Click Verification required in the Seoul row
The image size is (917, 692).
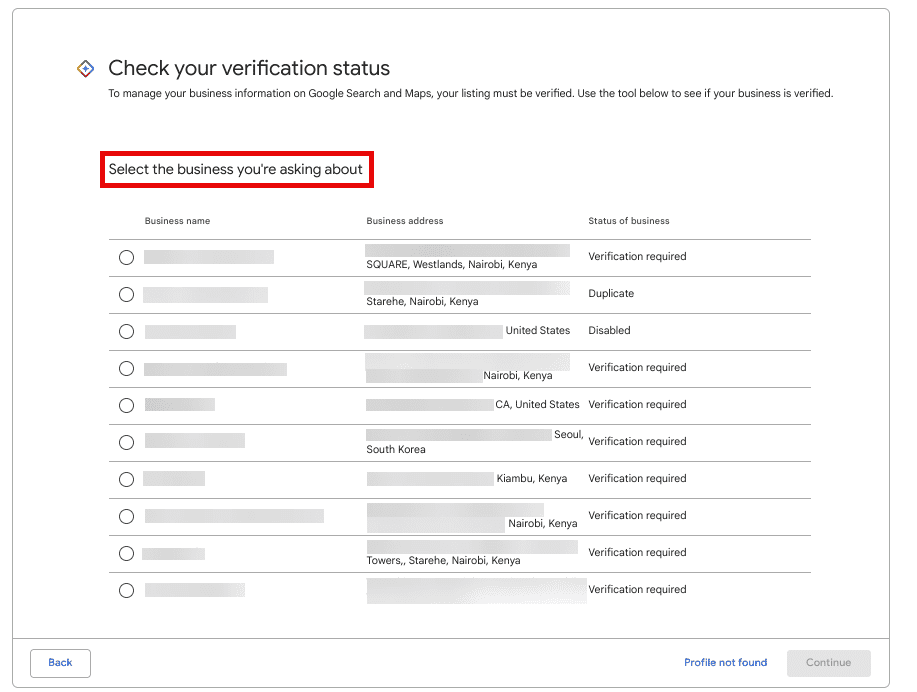[637, 442]
